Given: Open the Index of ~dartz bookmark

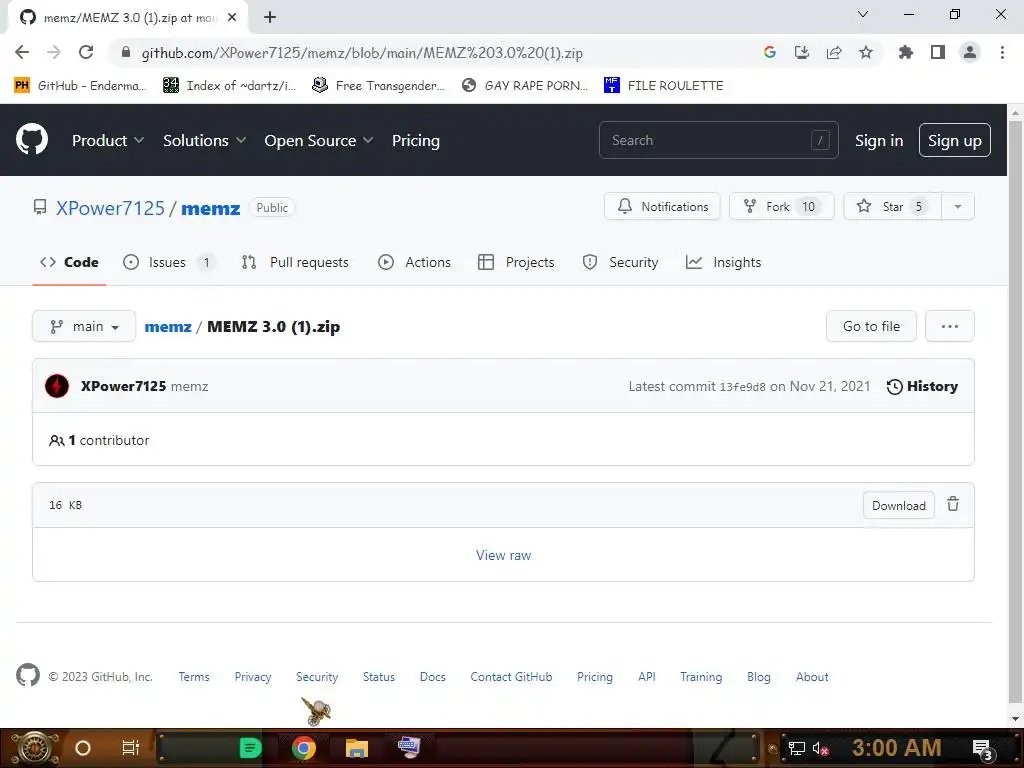Looking at the screenshot, I should [x=229, y=86].
